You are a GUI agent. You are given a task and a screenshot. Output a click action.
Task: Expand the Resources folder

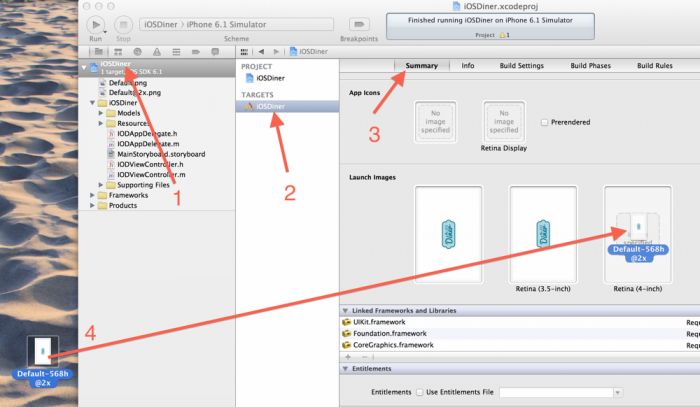tap(101, 123)
